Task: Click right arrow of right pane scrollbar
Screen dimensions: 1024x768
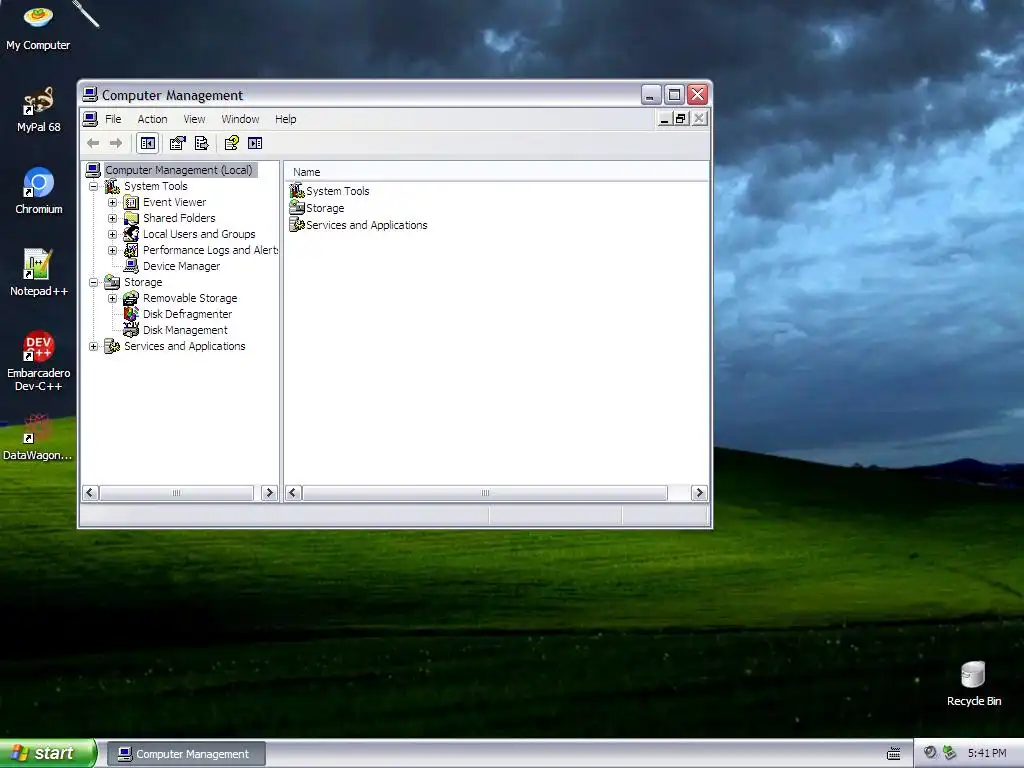Action: coord(699,493)
